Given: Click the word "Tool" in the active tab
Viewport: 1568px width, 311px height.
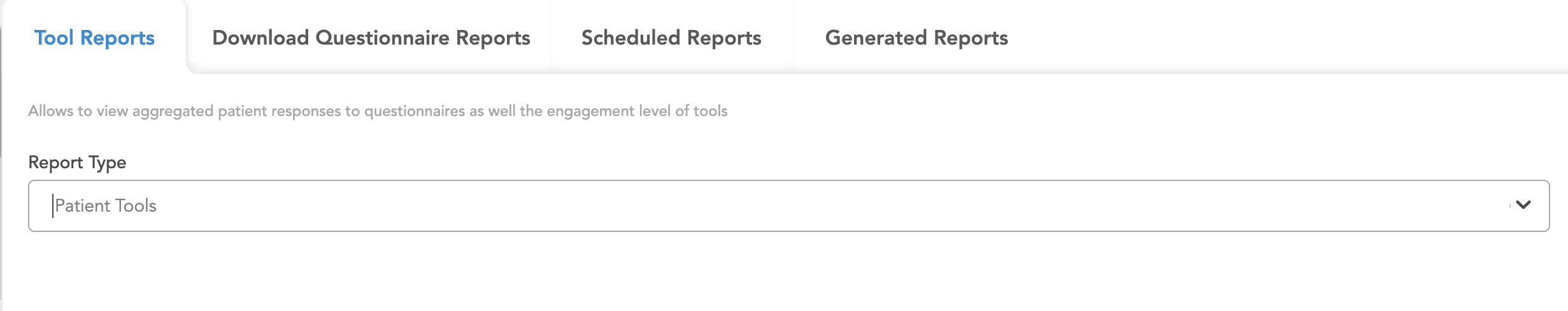Looking at the screenshot, I should [x=54, y=38].
